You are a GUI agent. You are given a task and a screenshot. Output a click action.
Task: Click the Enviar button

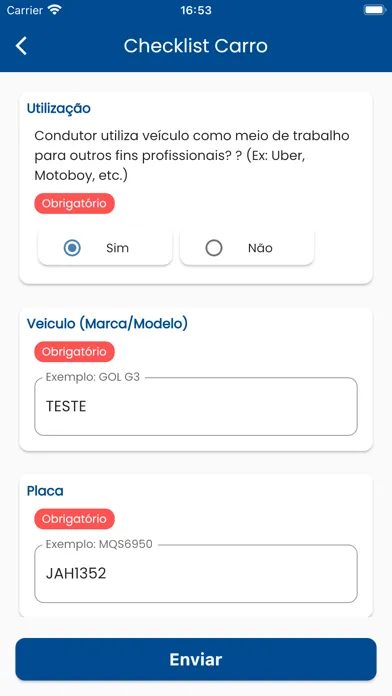(196, 659)
